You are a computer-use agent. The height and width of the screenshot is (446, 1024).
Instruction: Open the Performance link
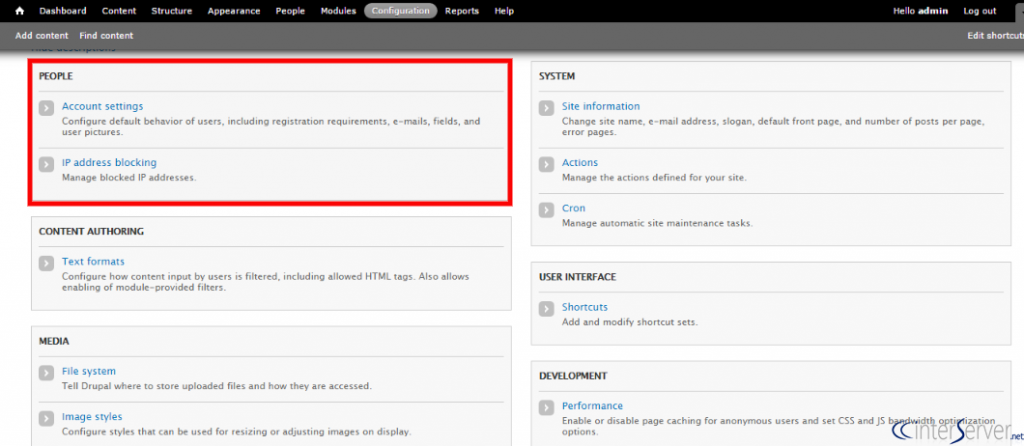tap(592, 406)
